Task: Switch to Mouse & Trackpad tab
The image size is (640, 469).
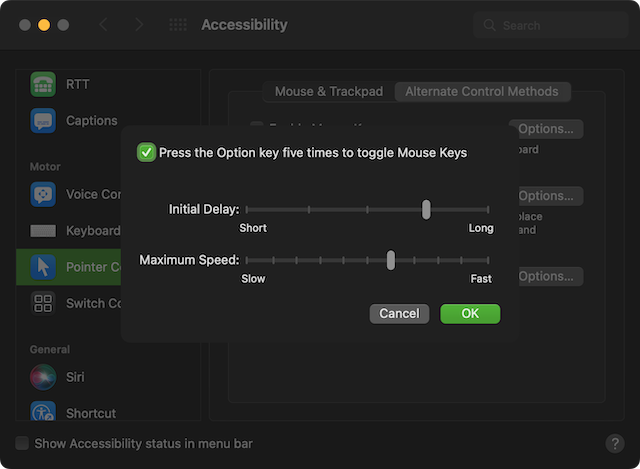Action: tap(329, 92)
